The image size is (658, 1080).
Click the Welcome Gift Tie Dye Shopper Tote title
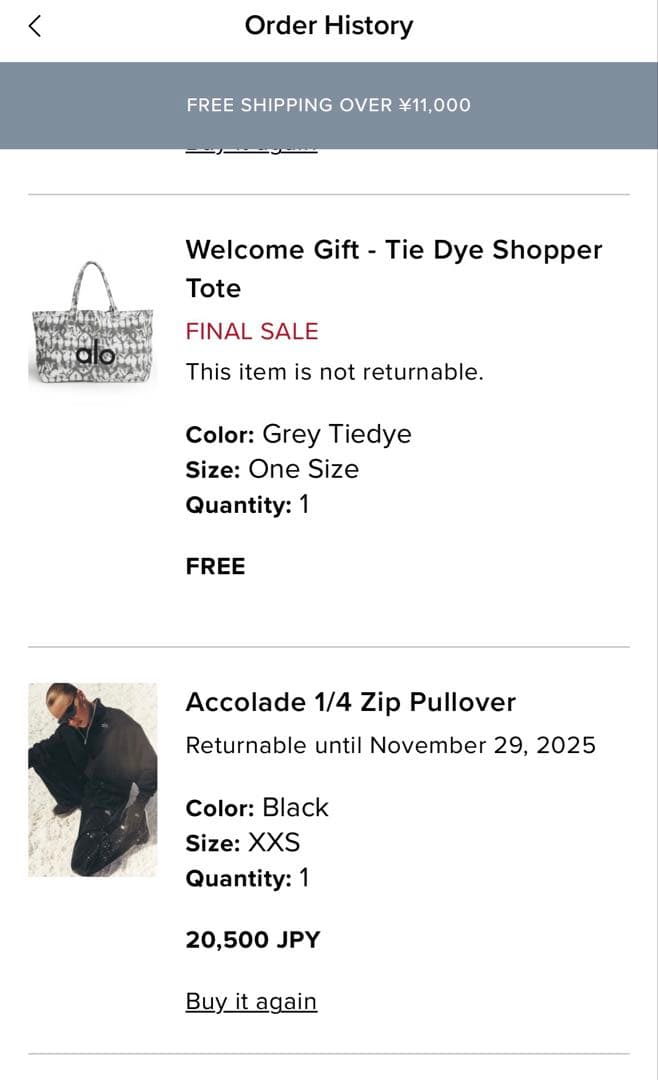pos(393,268)
